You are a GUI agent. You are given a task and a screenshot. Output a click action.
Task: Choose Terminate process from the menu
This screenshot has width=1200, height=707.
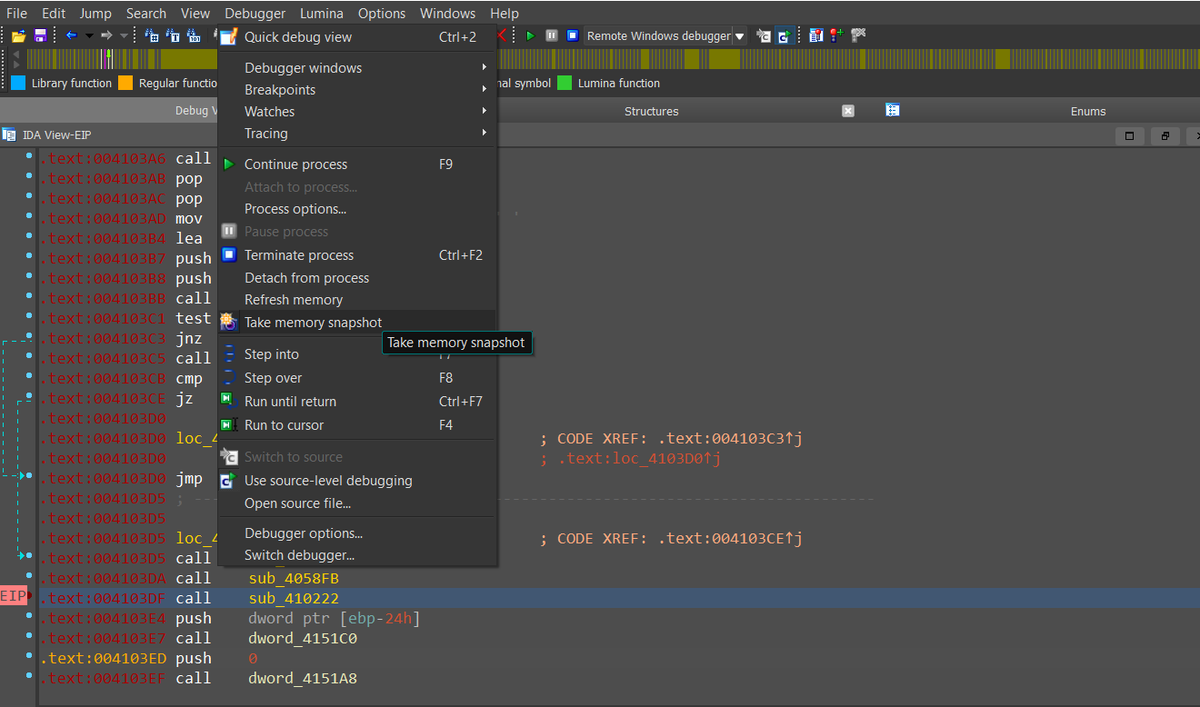357,255
